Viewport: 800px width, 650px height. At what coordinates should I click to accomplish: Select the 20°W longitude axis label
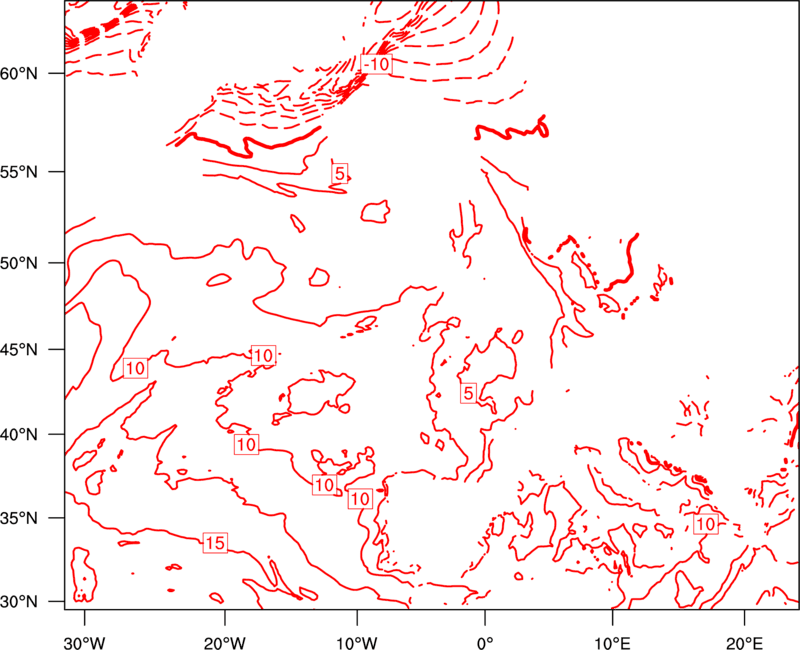[x=224, y=642]
